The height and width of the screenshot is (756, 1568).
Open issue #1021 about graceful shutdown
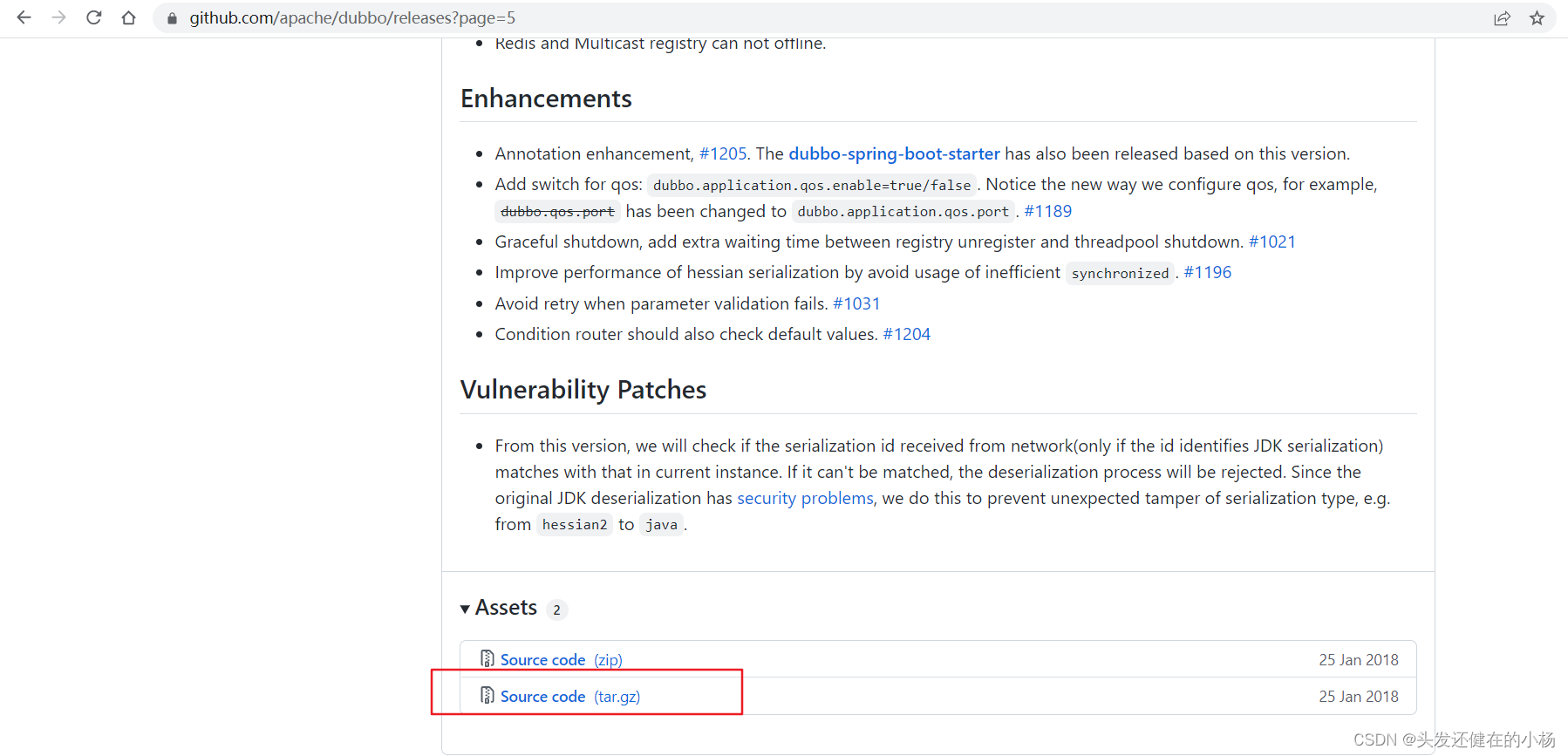[1271, 242]
